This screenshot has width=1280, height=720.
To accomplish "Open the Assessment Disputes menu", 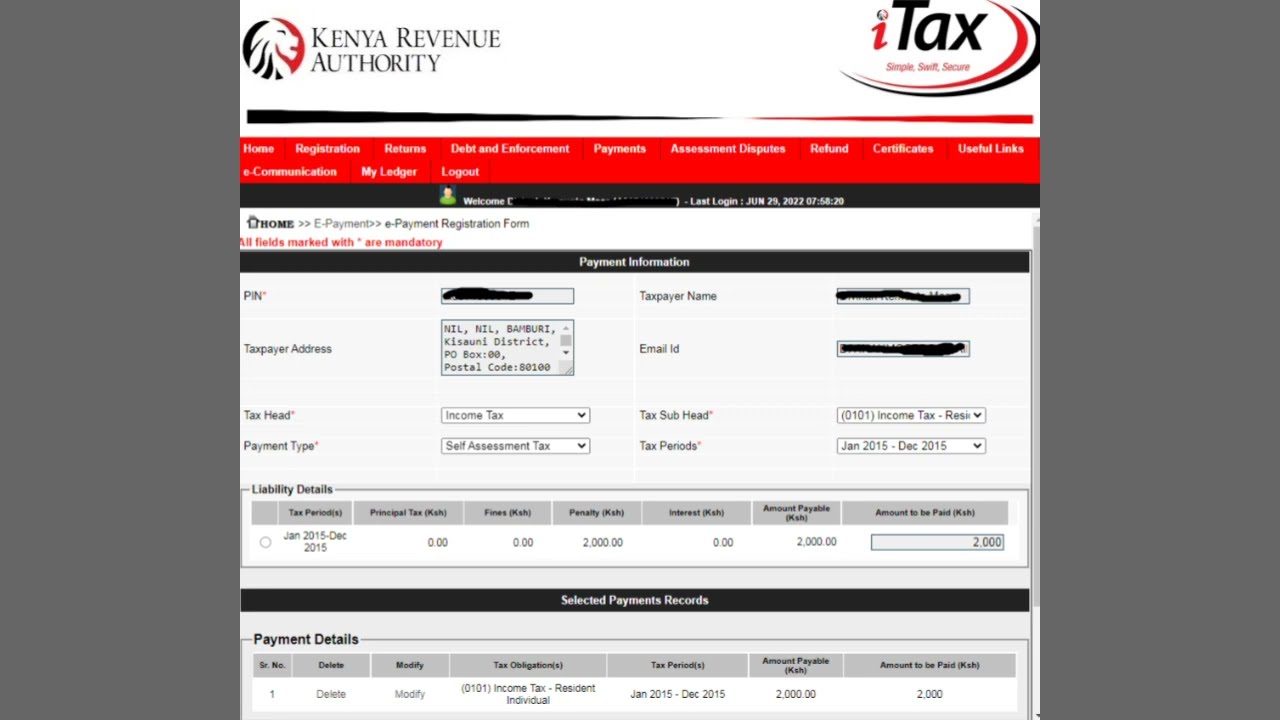I will (x=728, y=148).
